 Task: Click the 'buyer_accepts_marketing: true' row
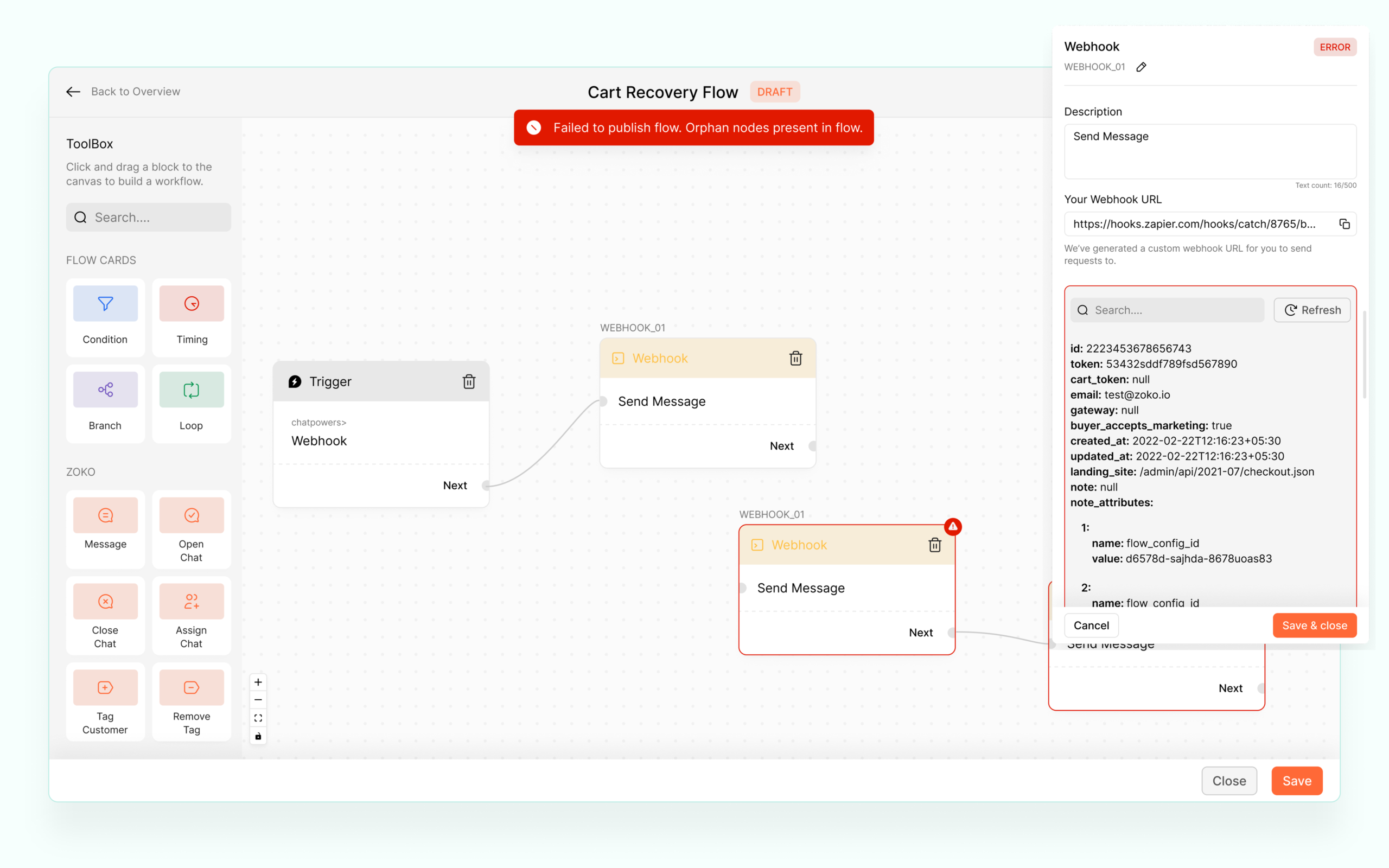1150,425
